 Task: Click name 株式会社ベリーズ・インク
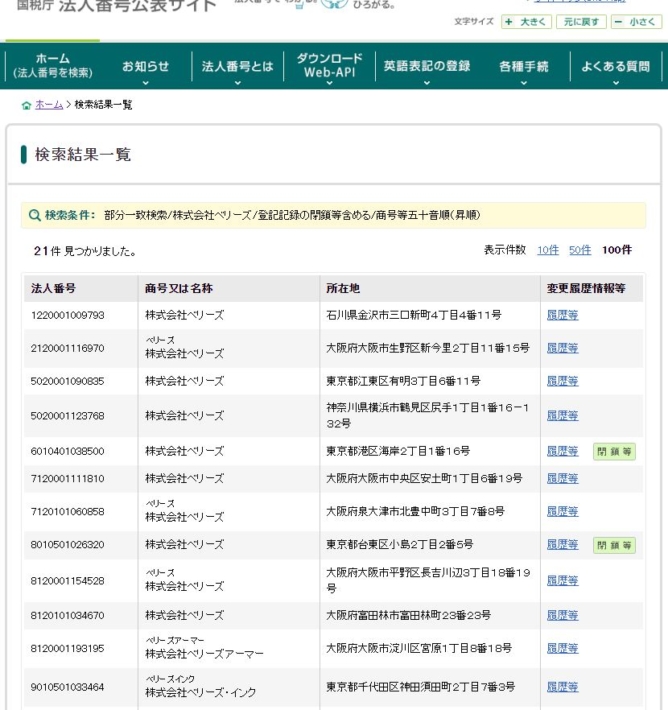pos(201,693)
